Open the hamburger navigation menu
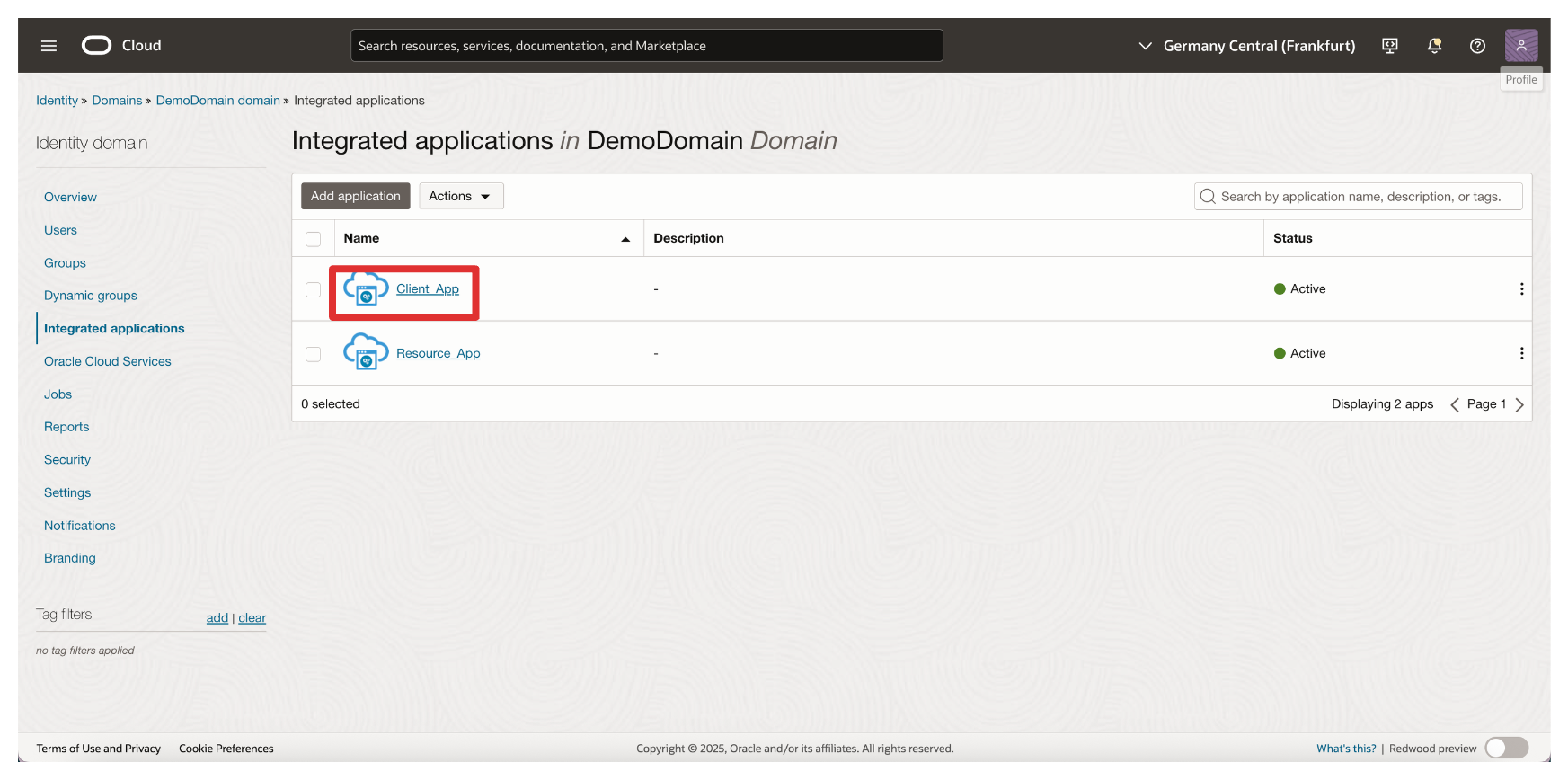Screen dimensions: 1568x780 pos(49,46)
